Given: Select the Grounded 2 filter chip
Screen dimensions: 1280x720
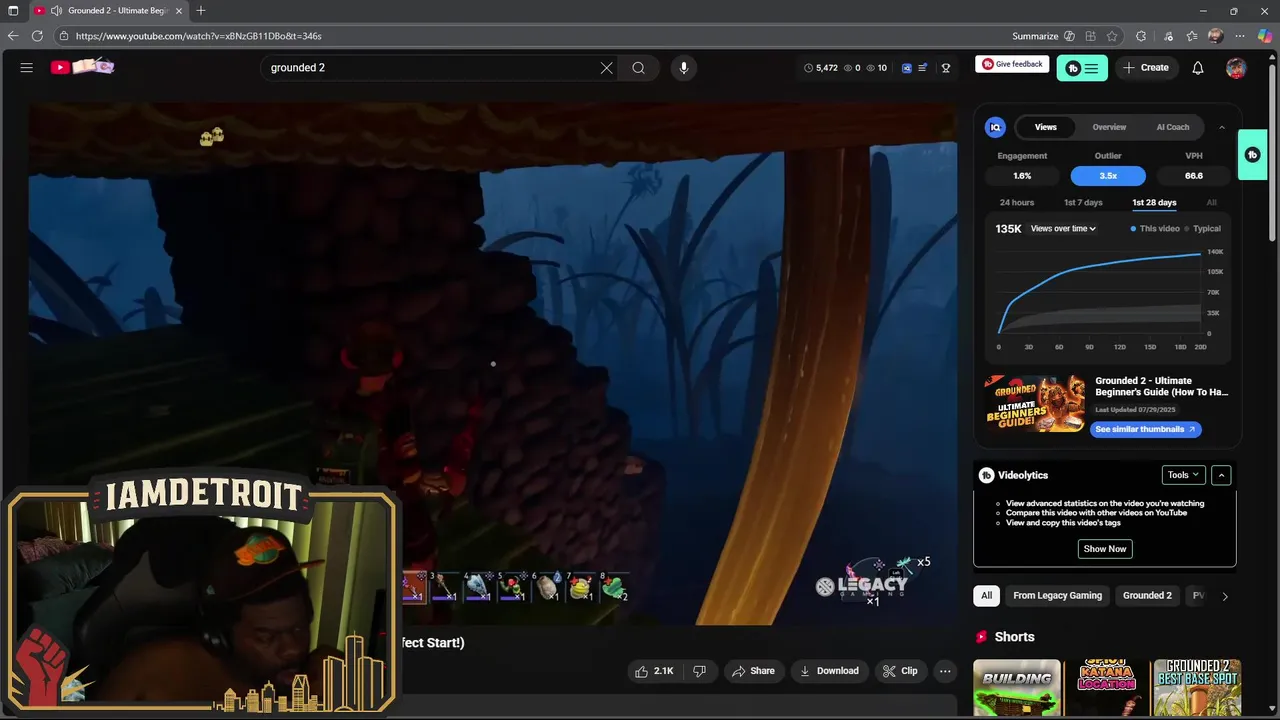Looking at the screenshot, I should coord(1147,596).
